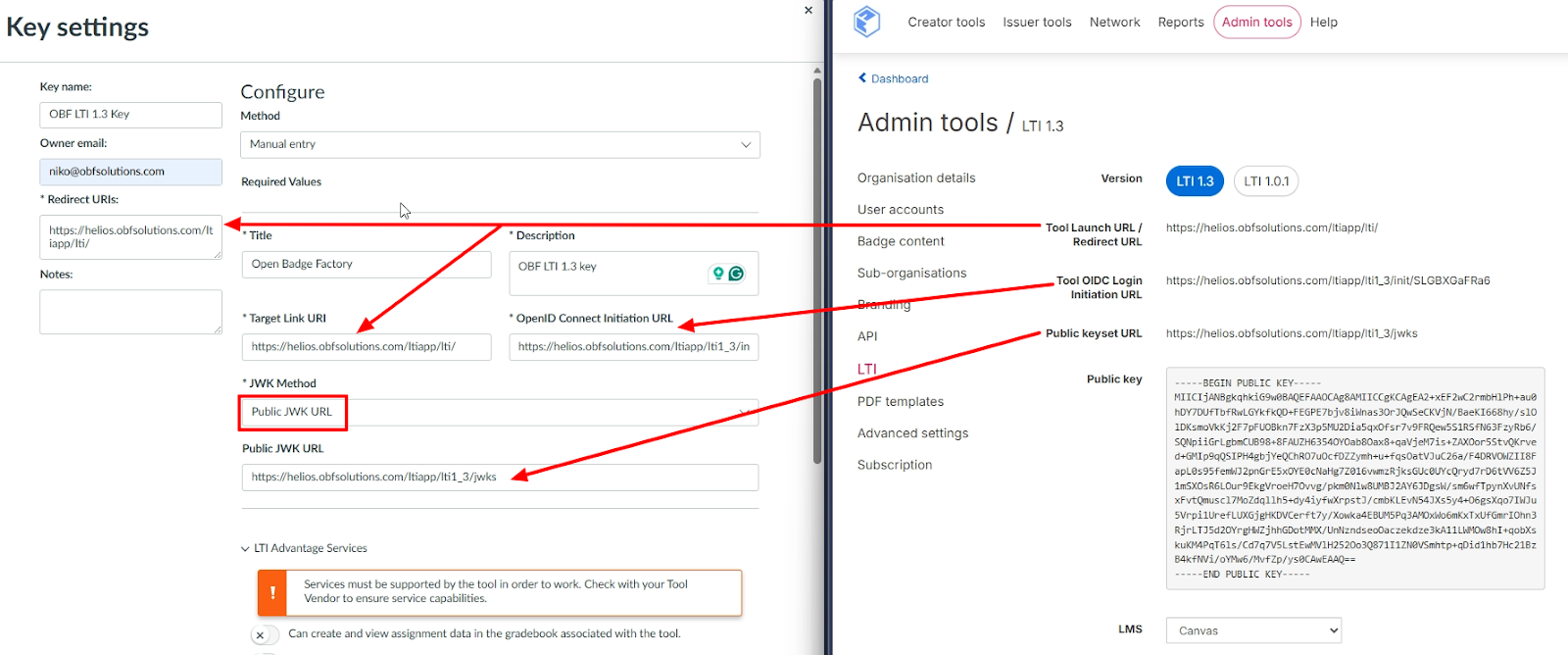This screenshot has height=655, width=1568.
Task: Click the Public key text block
Action: [x=1355, y=479]
